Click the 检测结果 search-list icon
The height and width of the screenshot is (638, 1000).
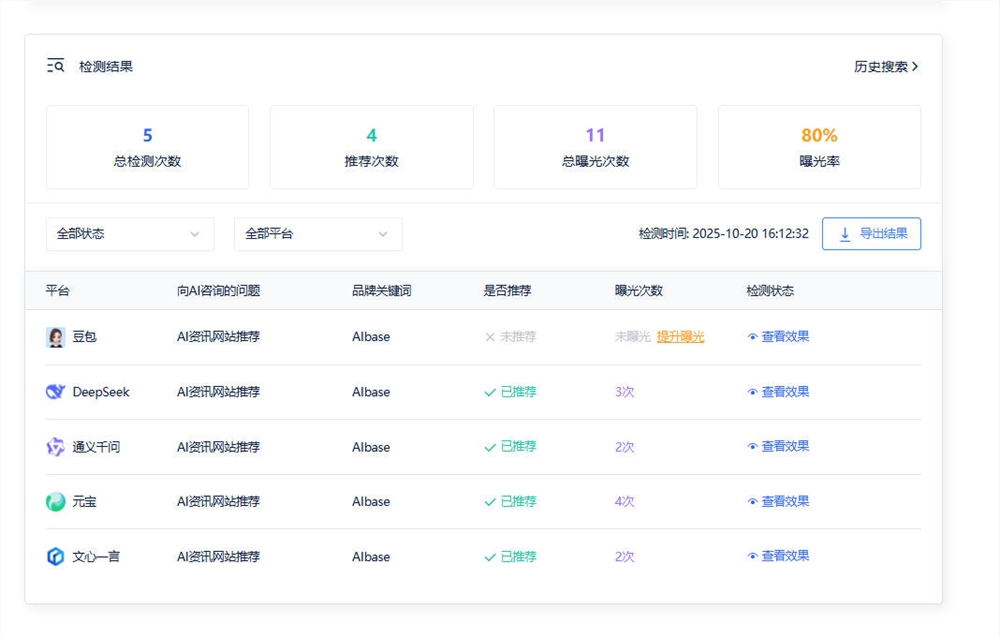pyautogui.click(x=54, y=66)
